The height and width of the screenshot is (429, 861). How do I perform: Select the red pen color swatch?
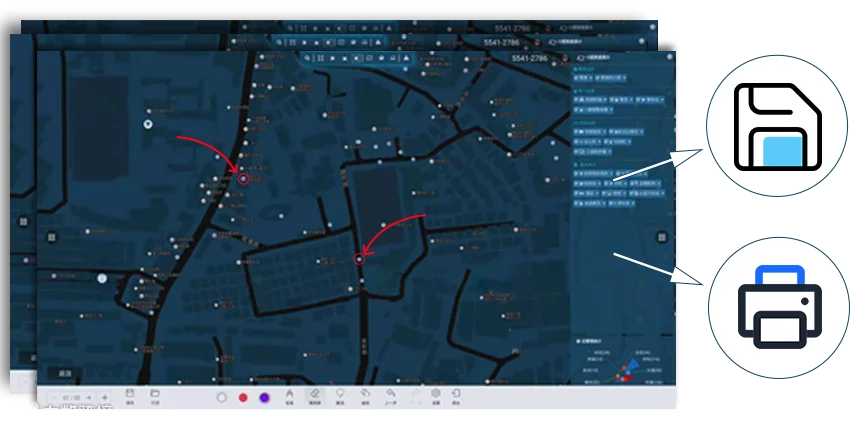coord(243,398)
